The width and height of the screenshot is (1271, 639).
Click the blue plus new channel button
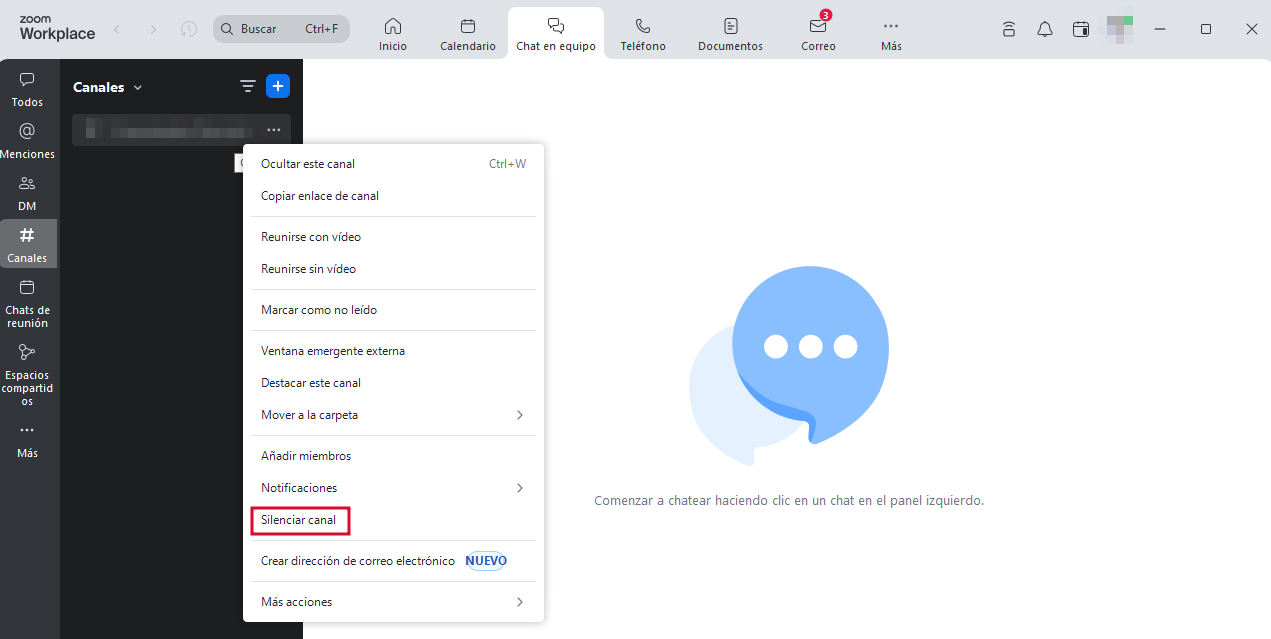(278, 87)
